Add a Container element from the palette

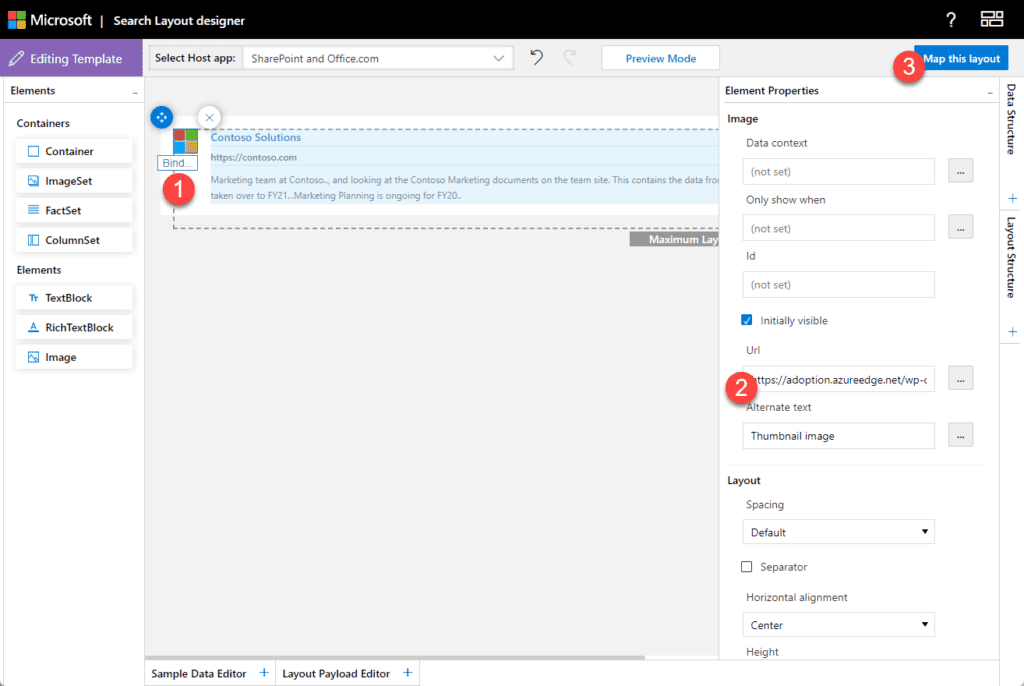(74, 151)
